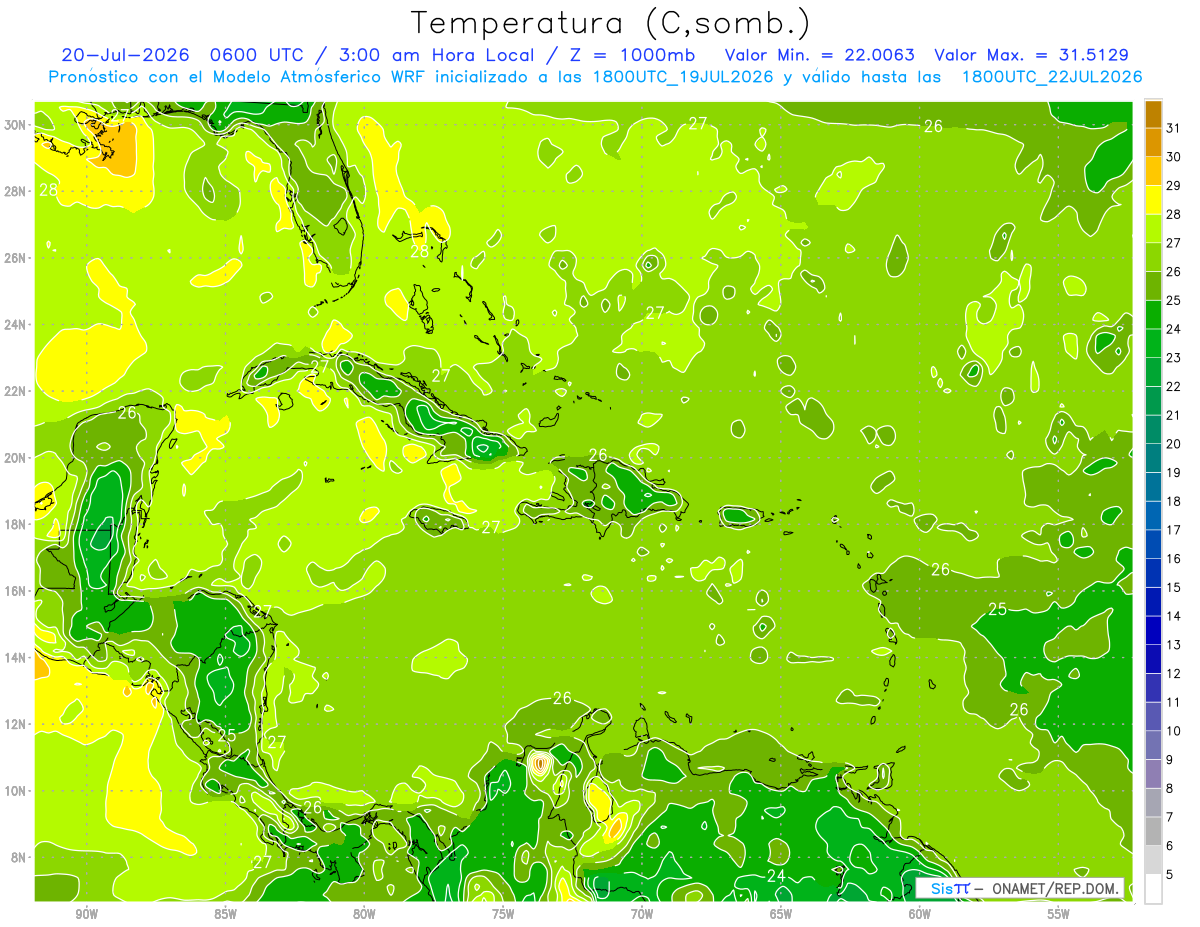Pick the green legend swatch between 23 and 24
The image size is (1200, 927).
tap(1153, 344)
